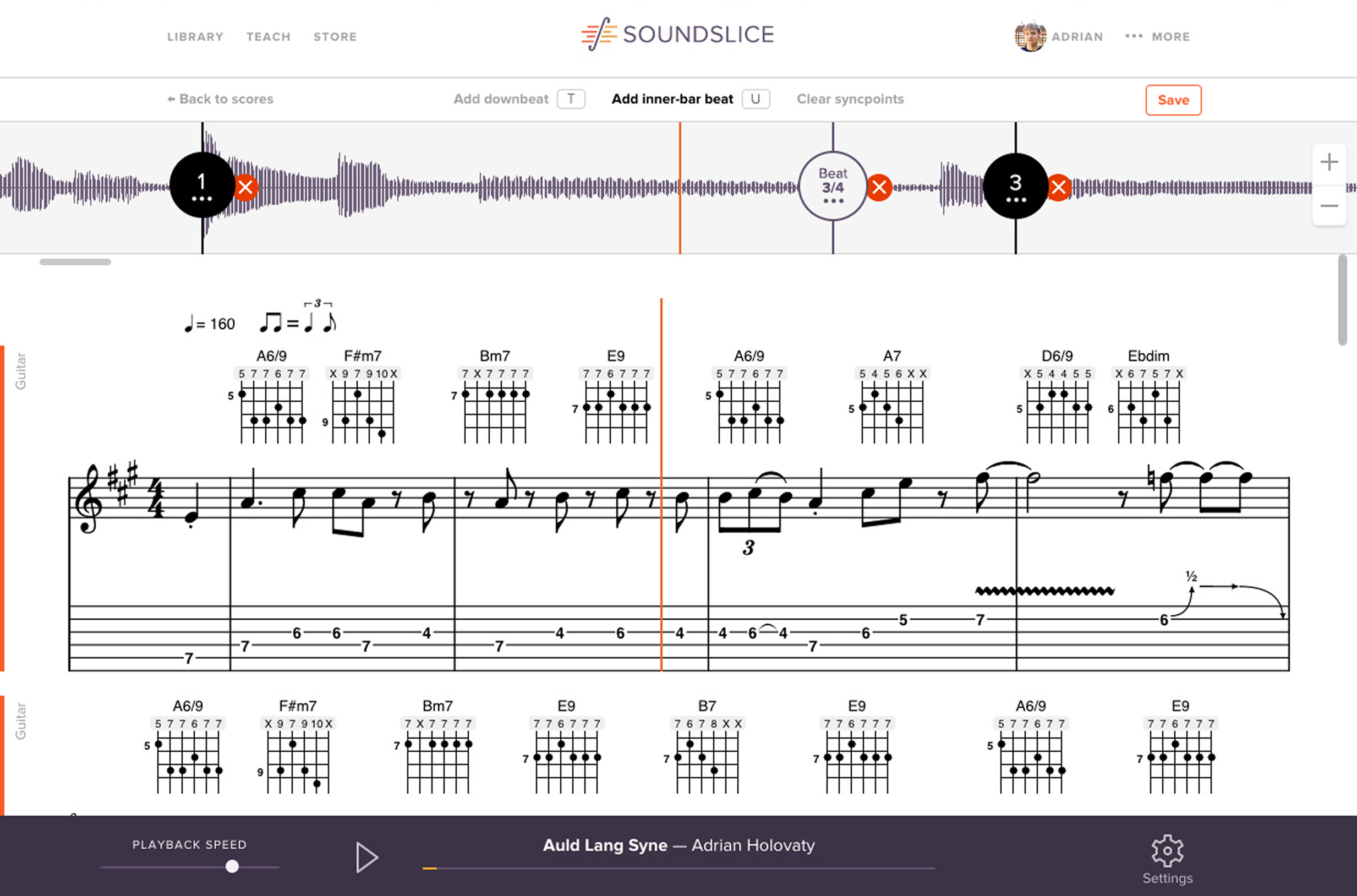Delete the Beat 3/4 syncpoint
1357x896 pixels.
(x=879, y=187)
